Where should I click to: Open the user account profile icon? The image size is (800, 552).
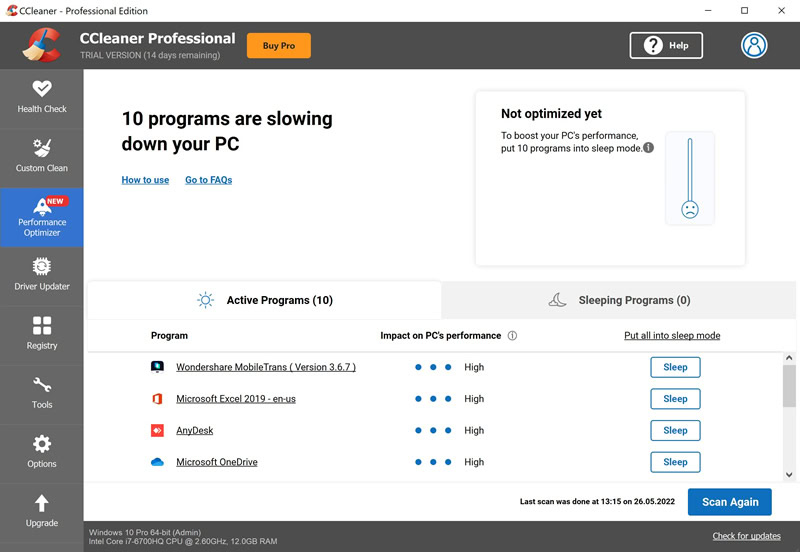coord(754,45)
